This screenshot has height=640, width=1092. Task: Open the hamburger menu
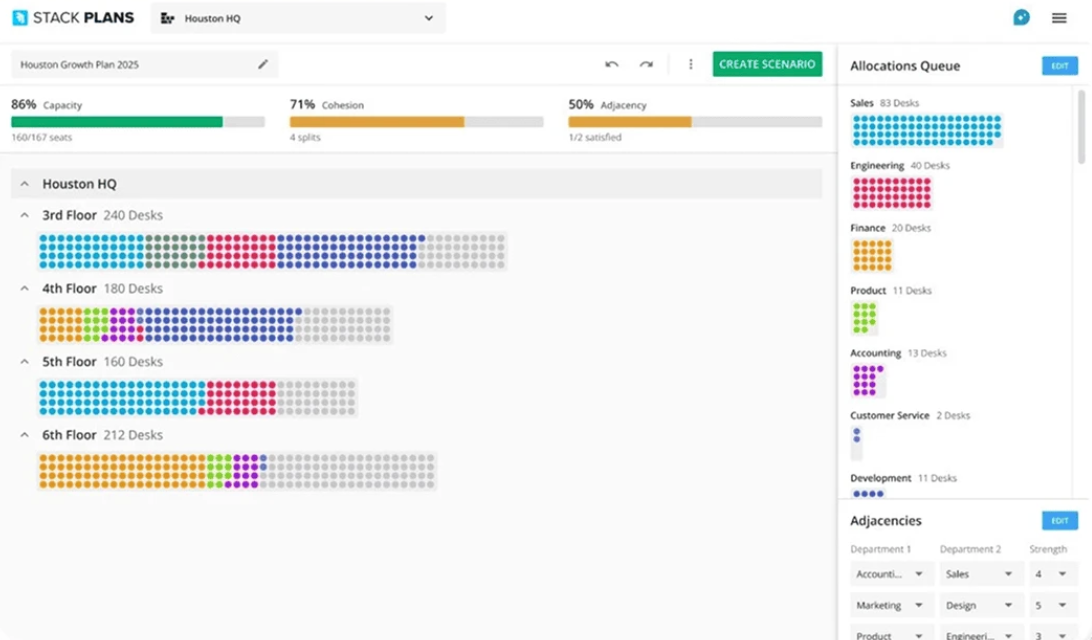[1059, 18]
